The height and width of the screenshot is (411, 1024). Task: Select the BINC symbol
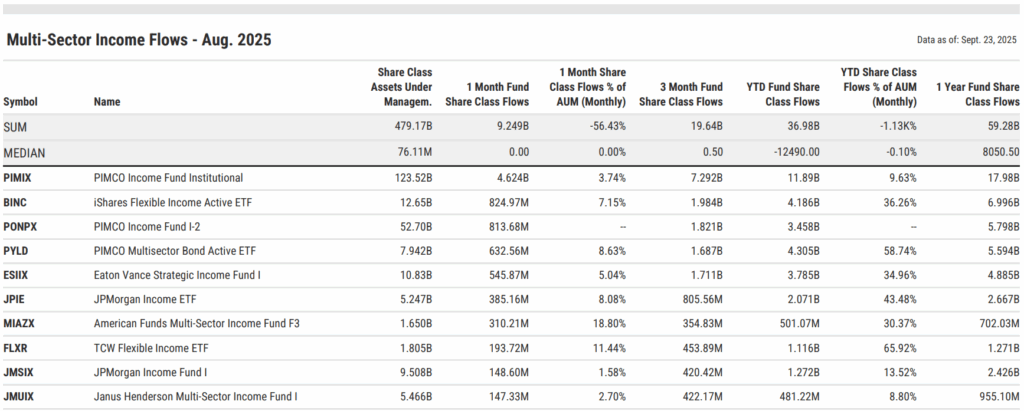(15, 203)
